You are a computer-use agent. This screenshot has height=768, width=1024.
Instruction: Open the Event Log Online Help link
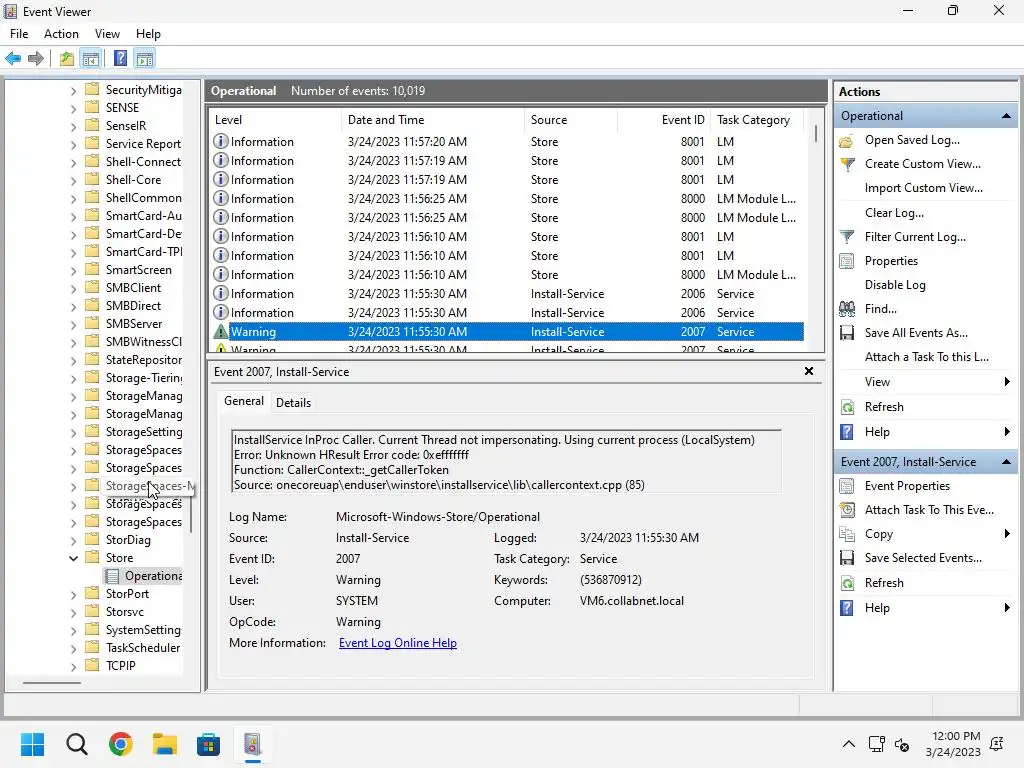[398, 643]
